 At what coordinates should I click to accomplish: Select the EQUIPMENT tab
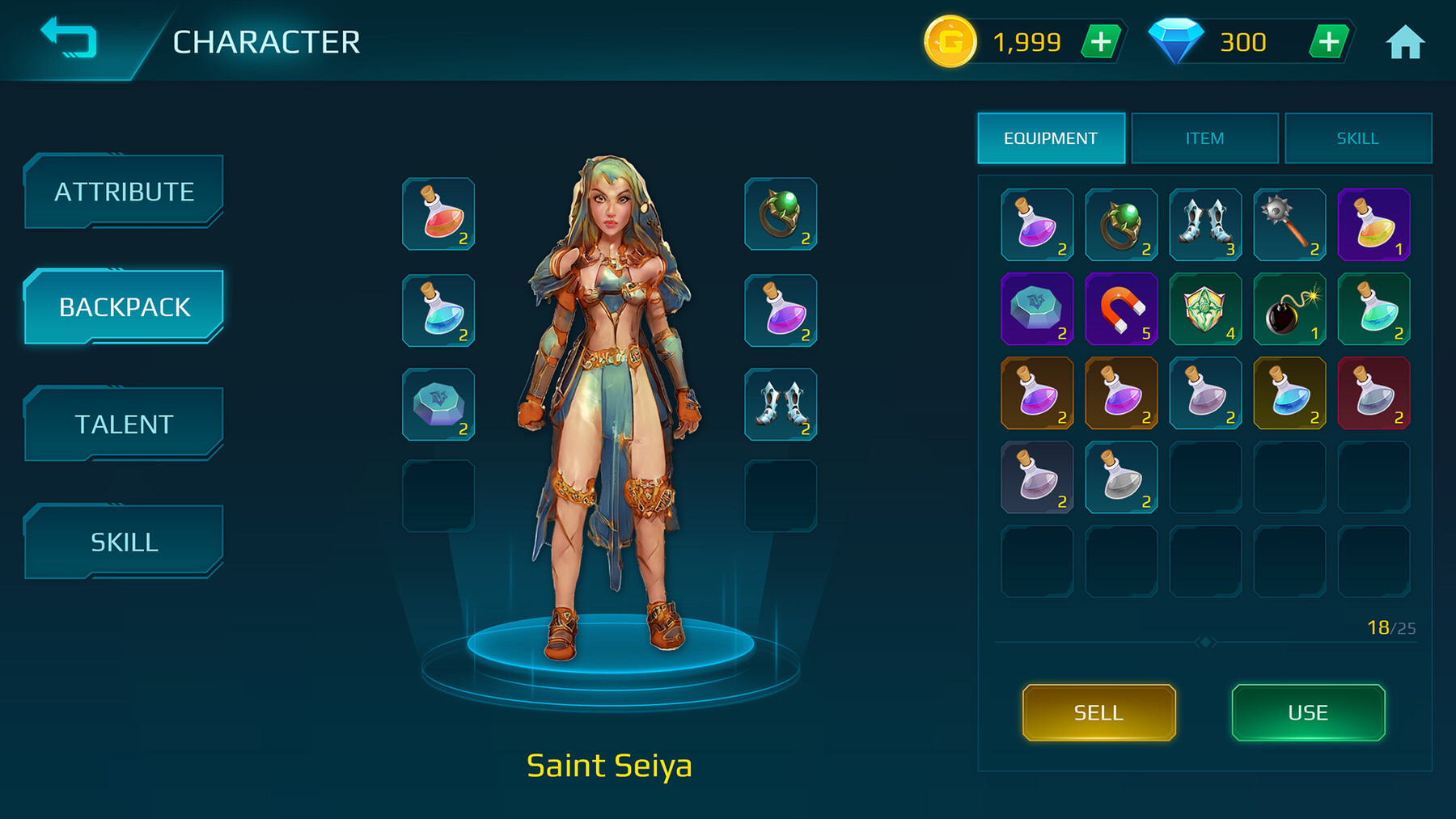(x=1051, y=138)
